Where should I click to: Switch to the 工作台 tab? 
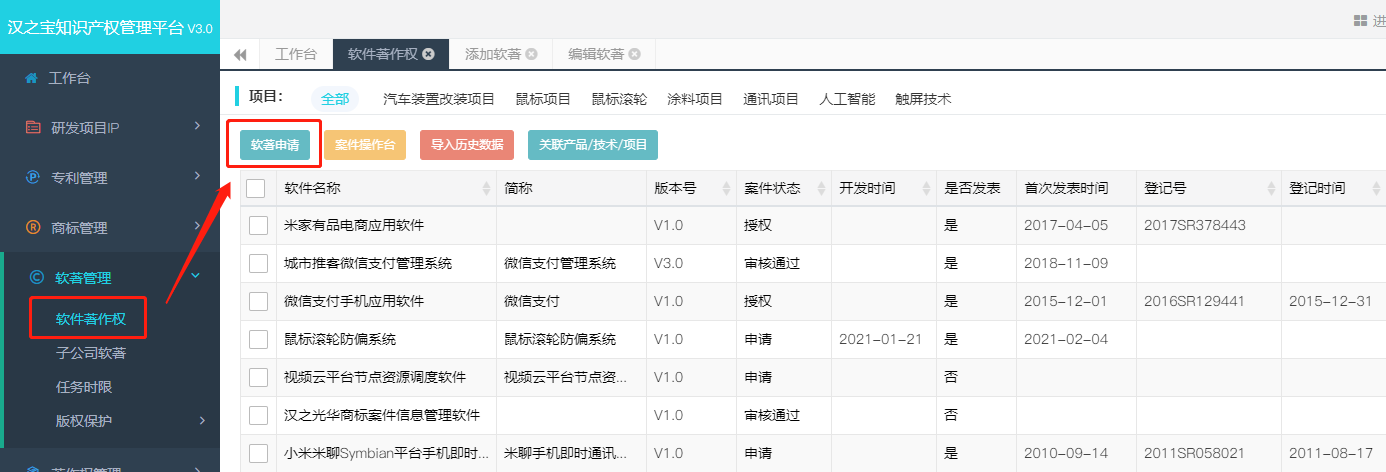pos(296,54)
